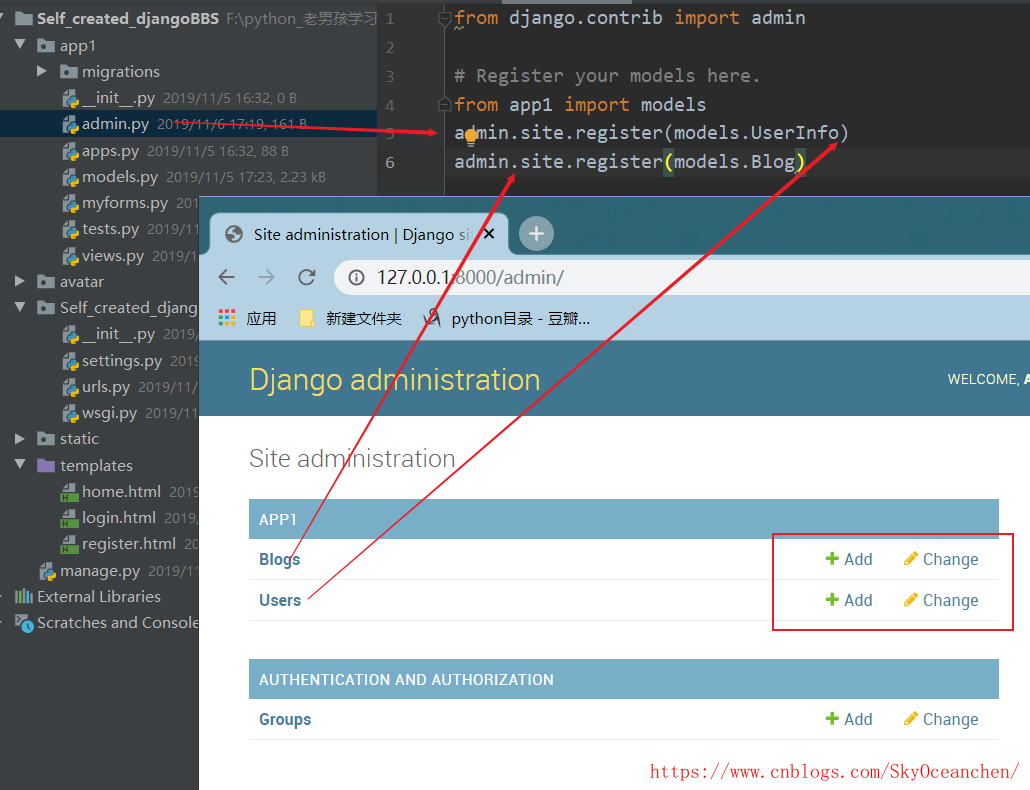Image resolution: width=1030 pixels, height=790 pixels.
Task: Click the globe icon on browser tab
Action: tap(234, 234)
